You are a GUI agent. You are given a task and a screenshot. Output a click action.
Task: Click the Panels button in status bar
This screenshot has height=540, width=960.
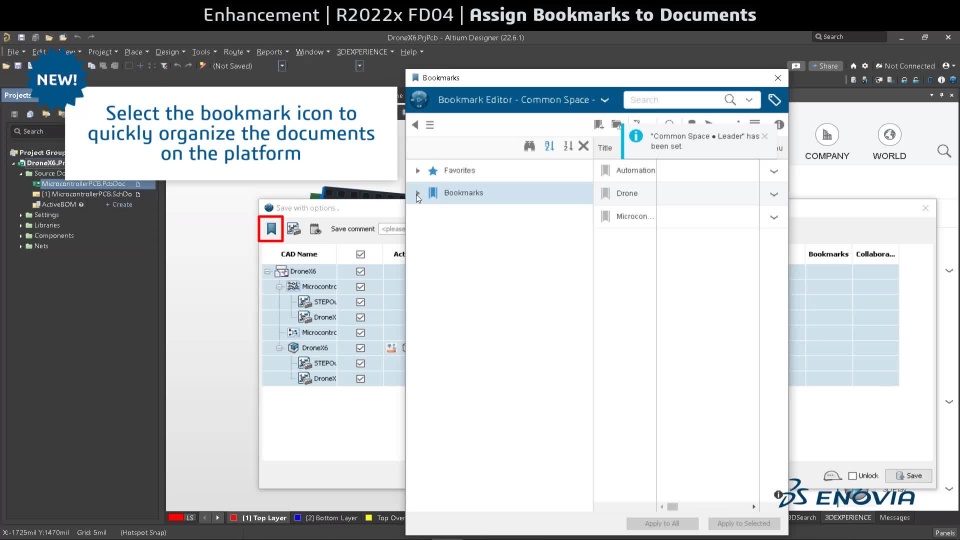945,533
